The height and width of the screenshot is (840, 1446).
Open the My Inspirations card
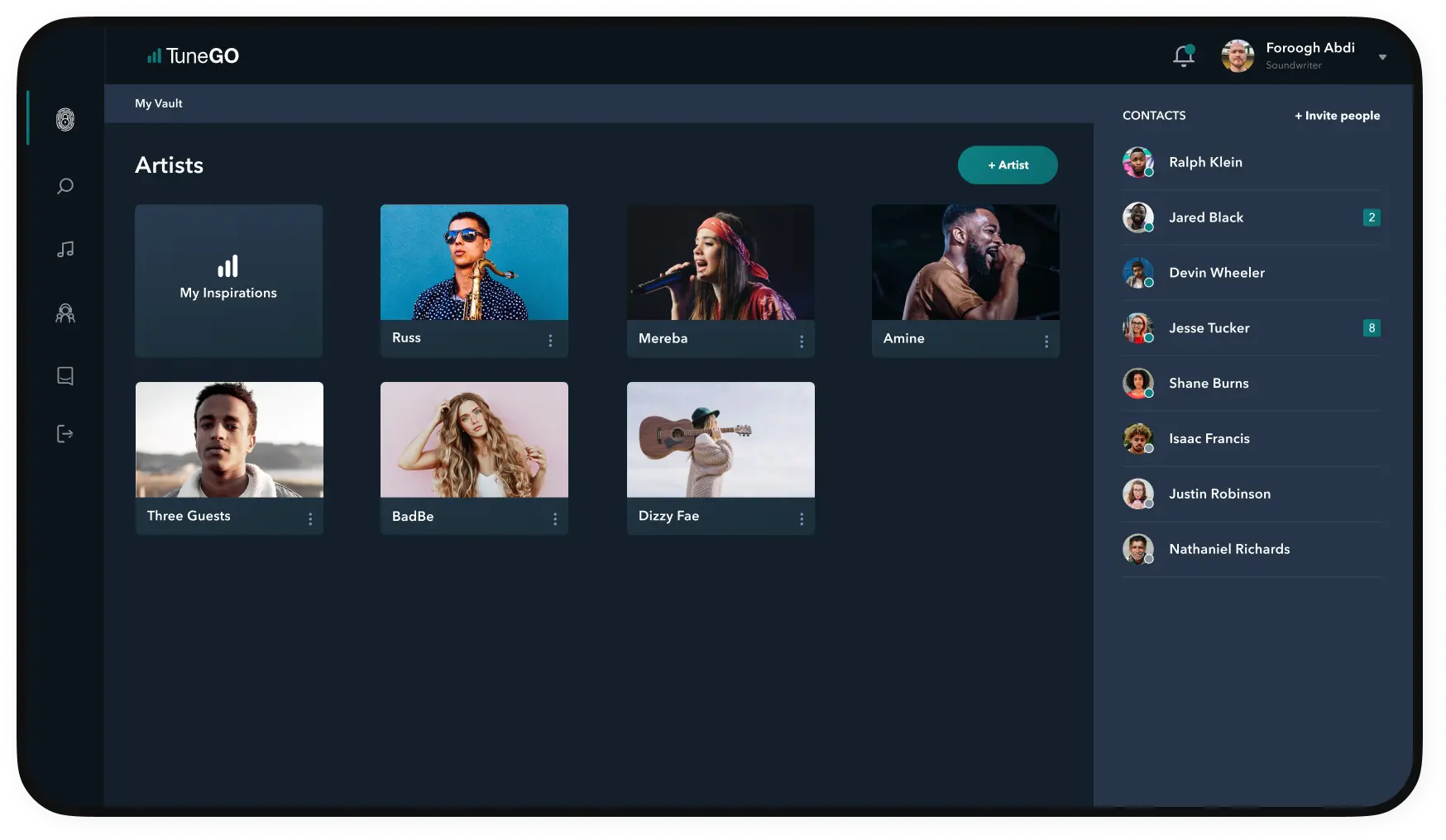pos(228,280)
